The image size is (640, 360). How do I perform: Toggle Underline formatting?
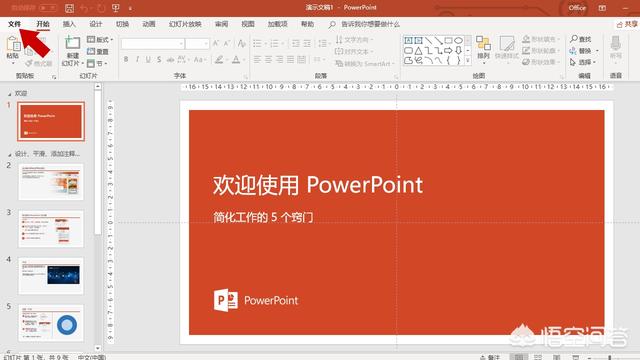pos(148,60)
